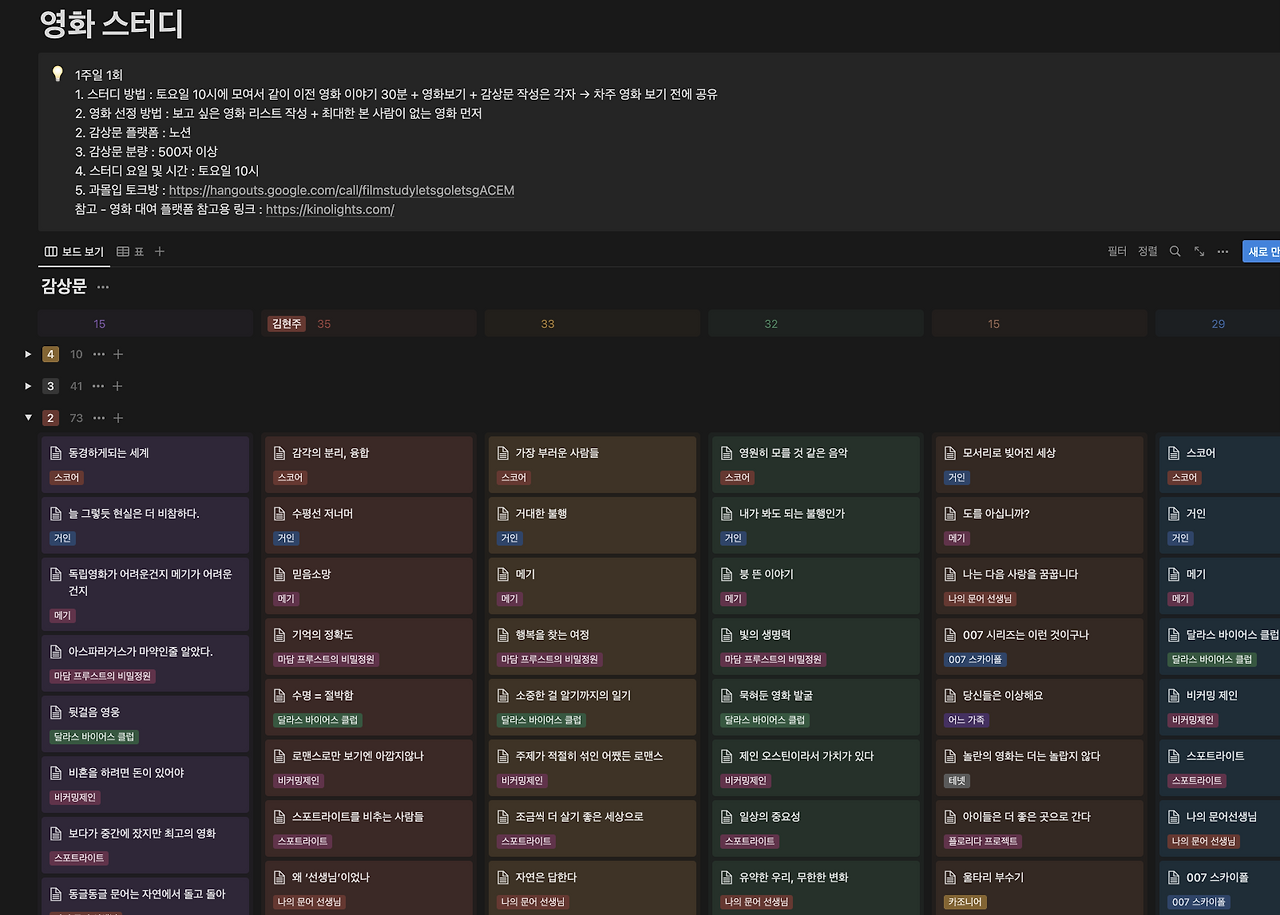Open the ellipsis menu next to 감상문

tap(103, 287)
